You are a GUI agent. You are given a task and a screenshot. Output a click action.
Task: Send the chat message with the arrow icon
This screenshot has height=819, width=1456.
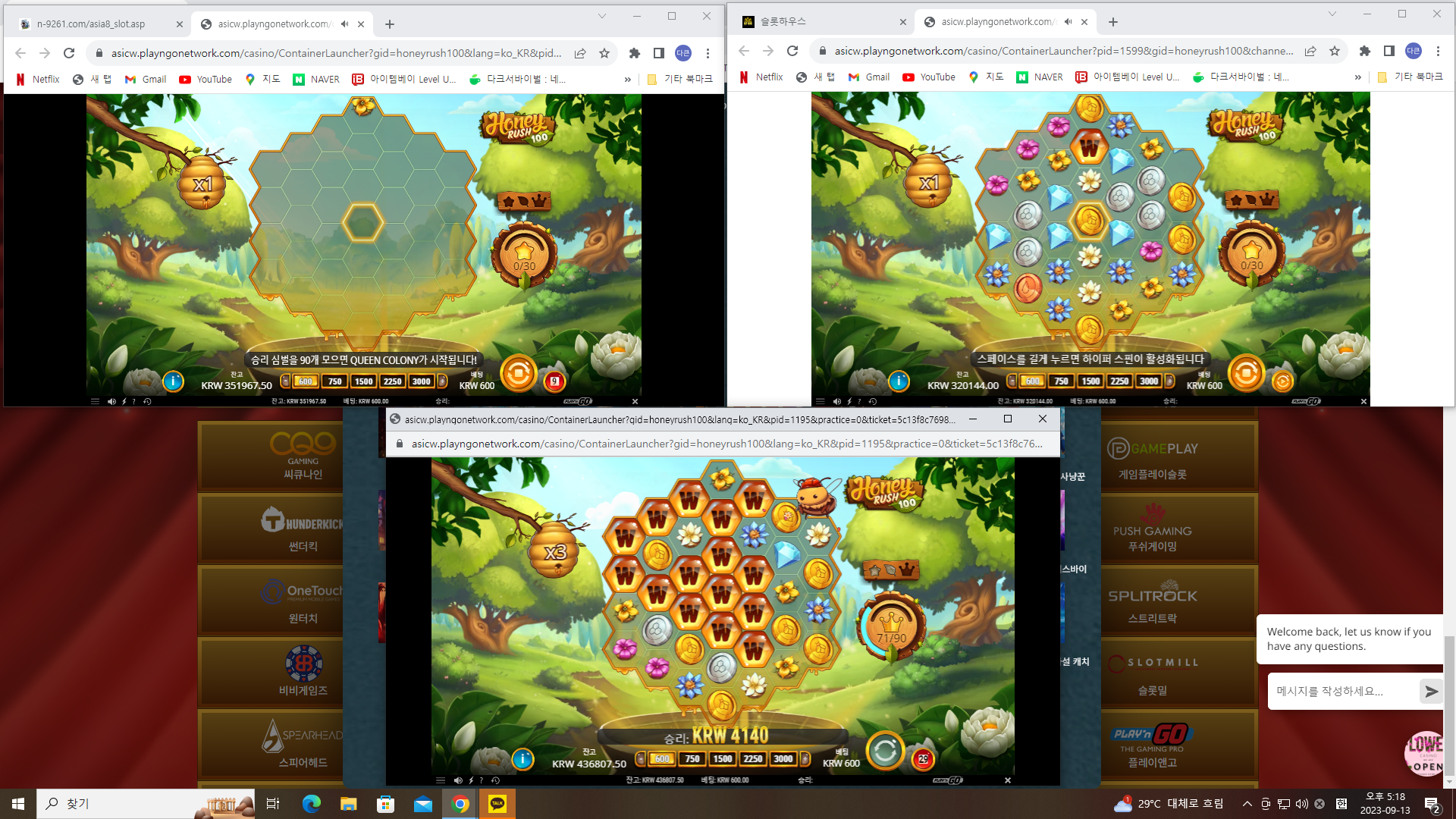point(1431,692)
